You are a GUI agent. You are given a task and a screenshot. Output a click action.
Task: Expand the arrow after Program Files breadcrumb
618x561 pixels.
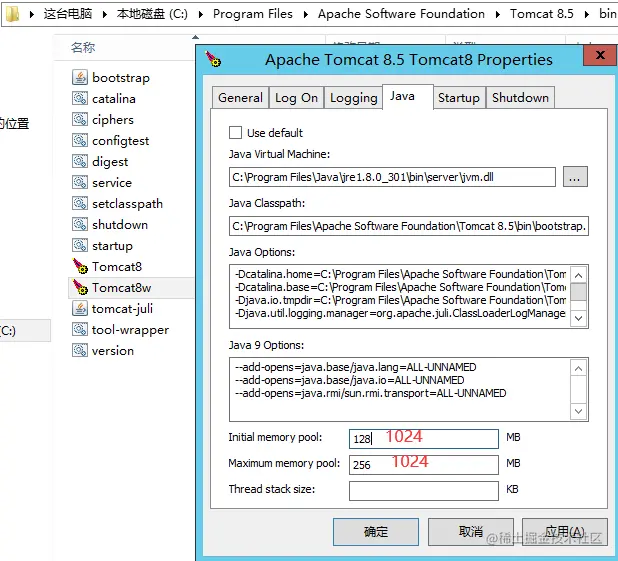(306, 15)
